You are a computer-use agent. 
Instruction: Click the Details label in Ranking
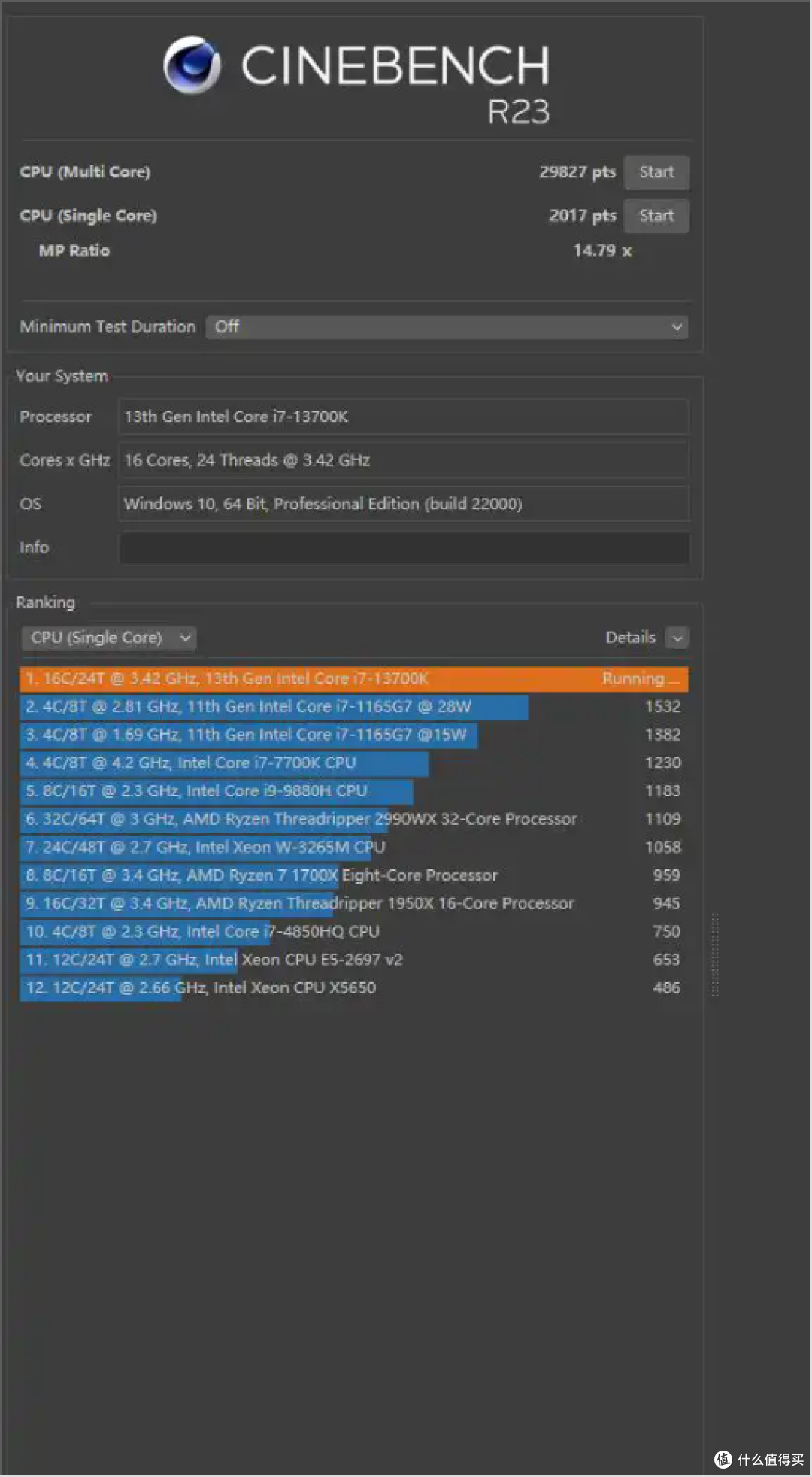point(631,638)
